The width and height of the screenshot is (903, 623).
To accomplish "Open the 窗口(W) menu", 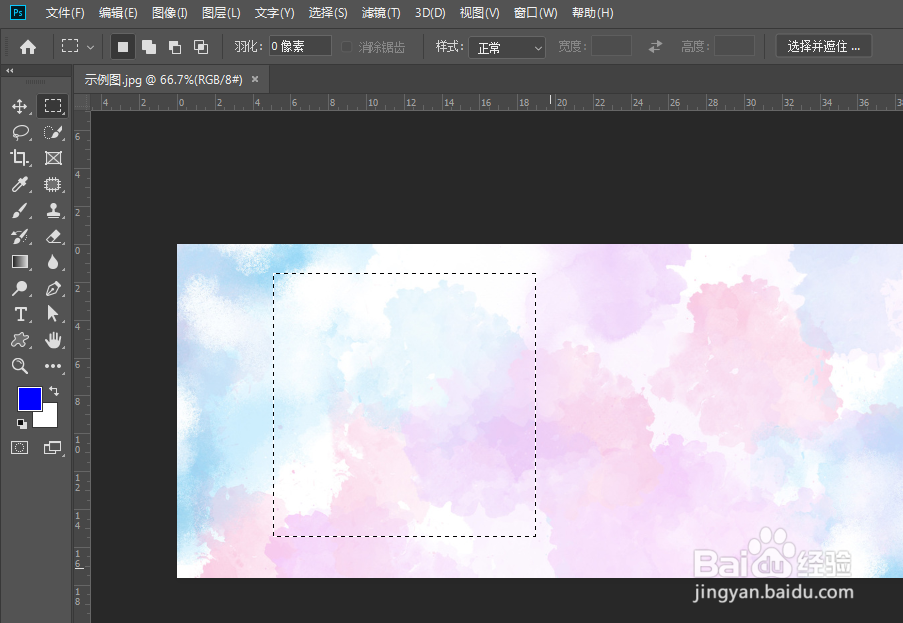I will [536, 13].
